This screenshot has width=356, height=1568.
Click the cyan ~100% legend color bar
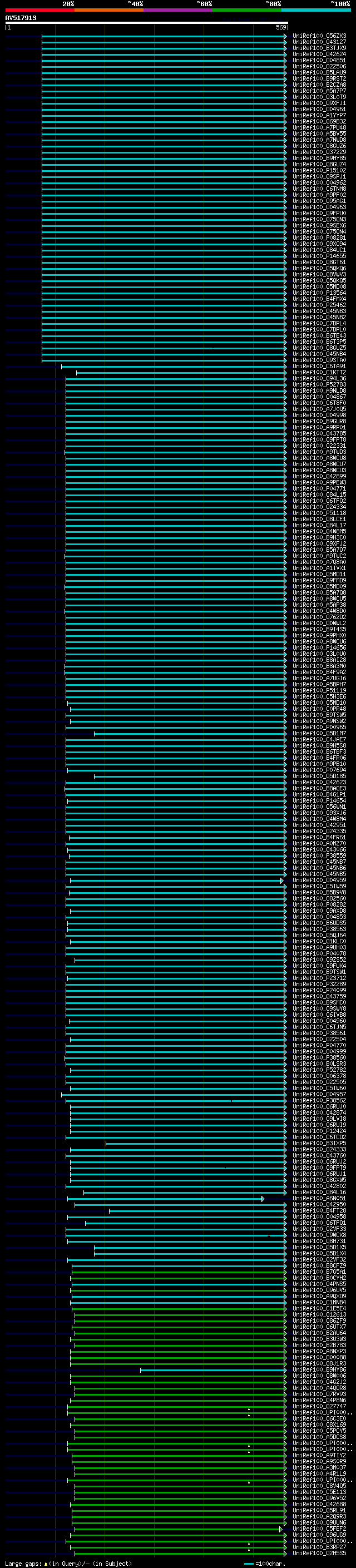click(316, 10)
